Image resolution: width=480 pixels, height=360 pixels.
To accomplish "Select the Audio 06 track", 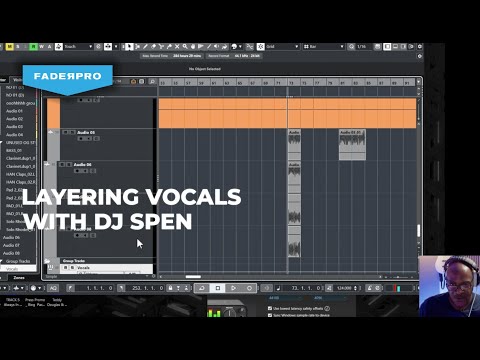I will pyautogui.click(x=82, y=165).
